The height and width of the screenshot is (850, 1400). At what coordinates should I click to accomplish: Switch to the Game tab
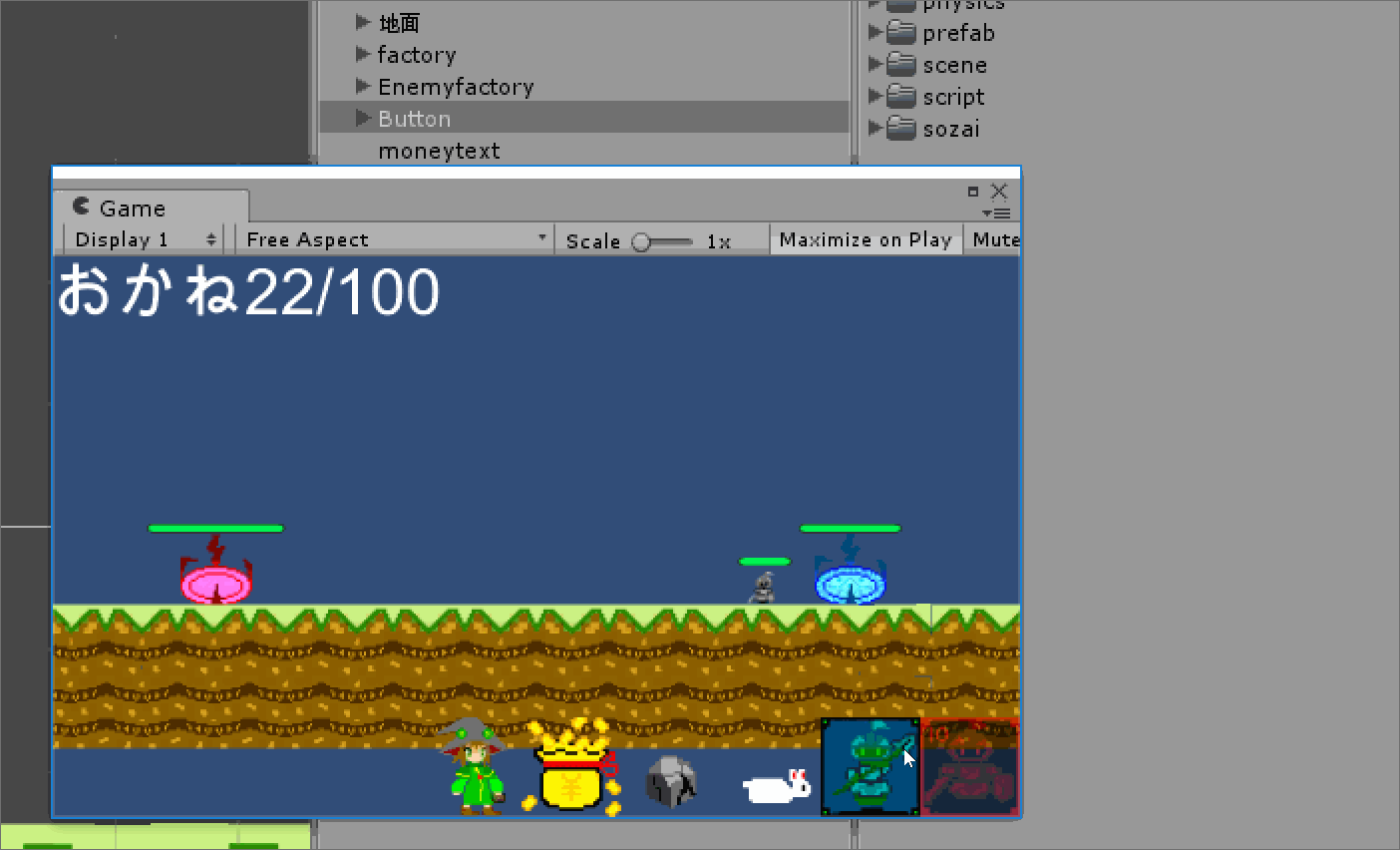131,209
